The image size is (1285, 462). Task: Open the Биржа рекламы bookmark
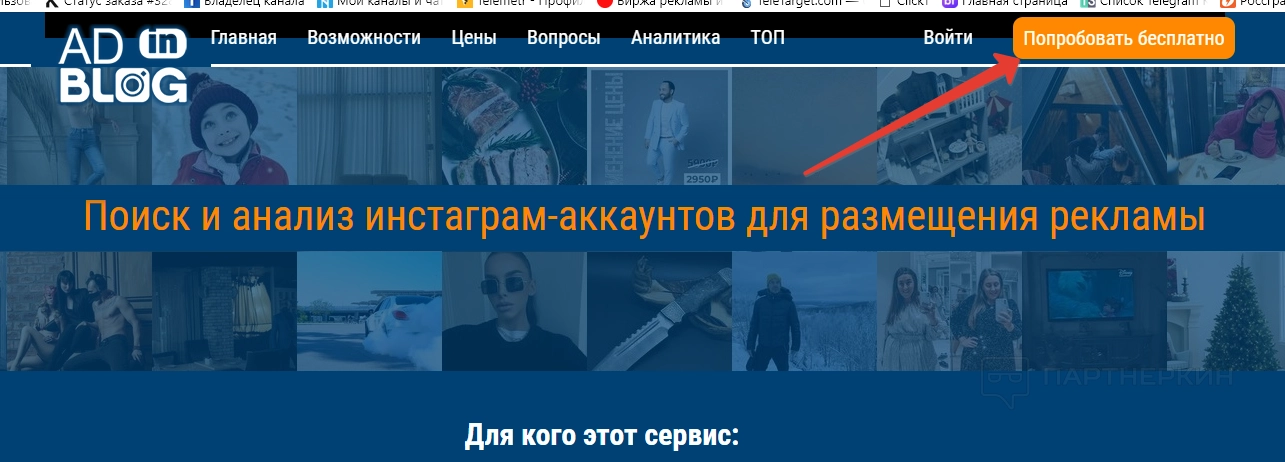pos(661,4)
